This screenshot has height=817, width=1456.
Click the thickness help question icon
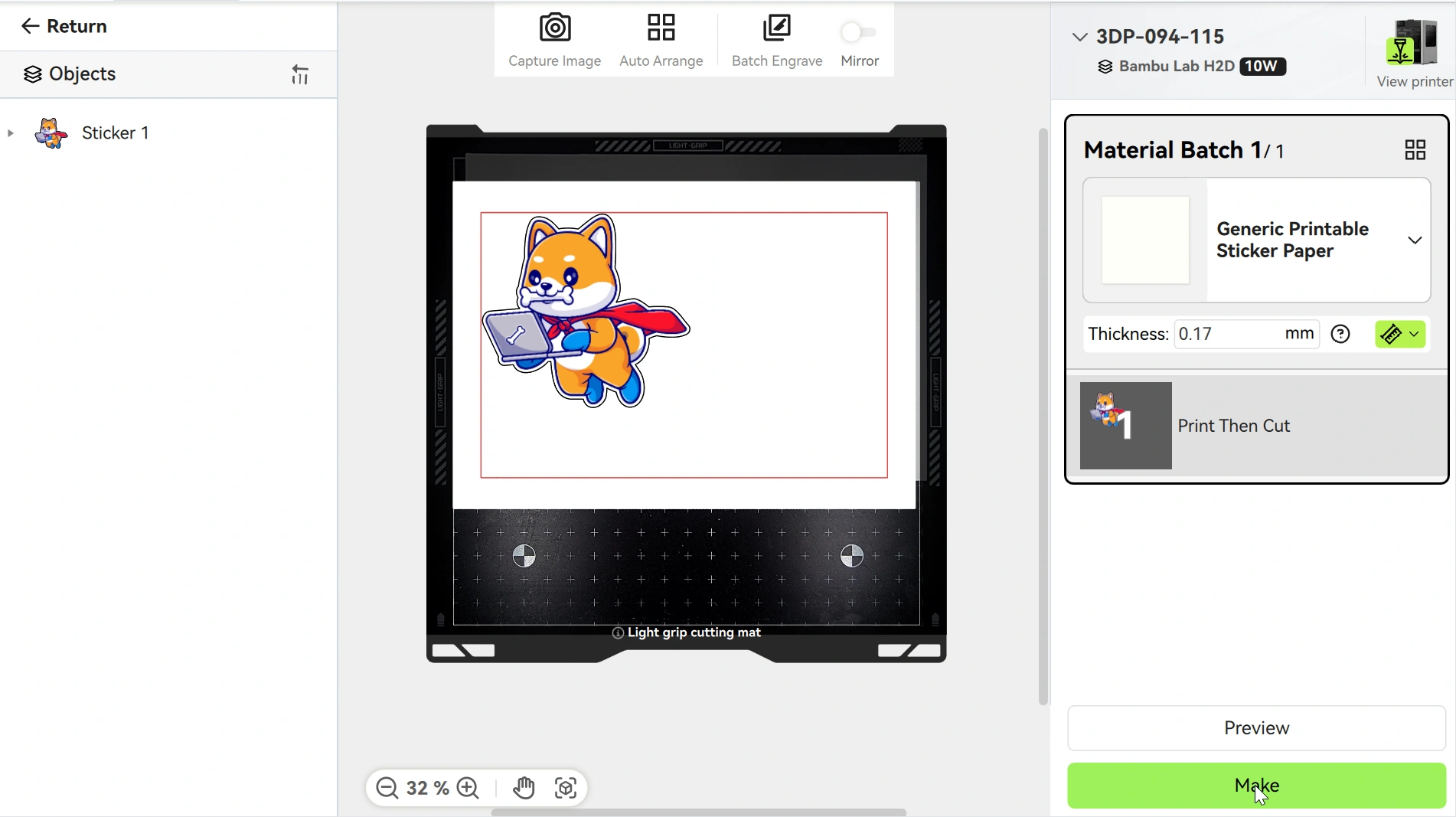point(1340,335)
